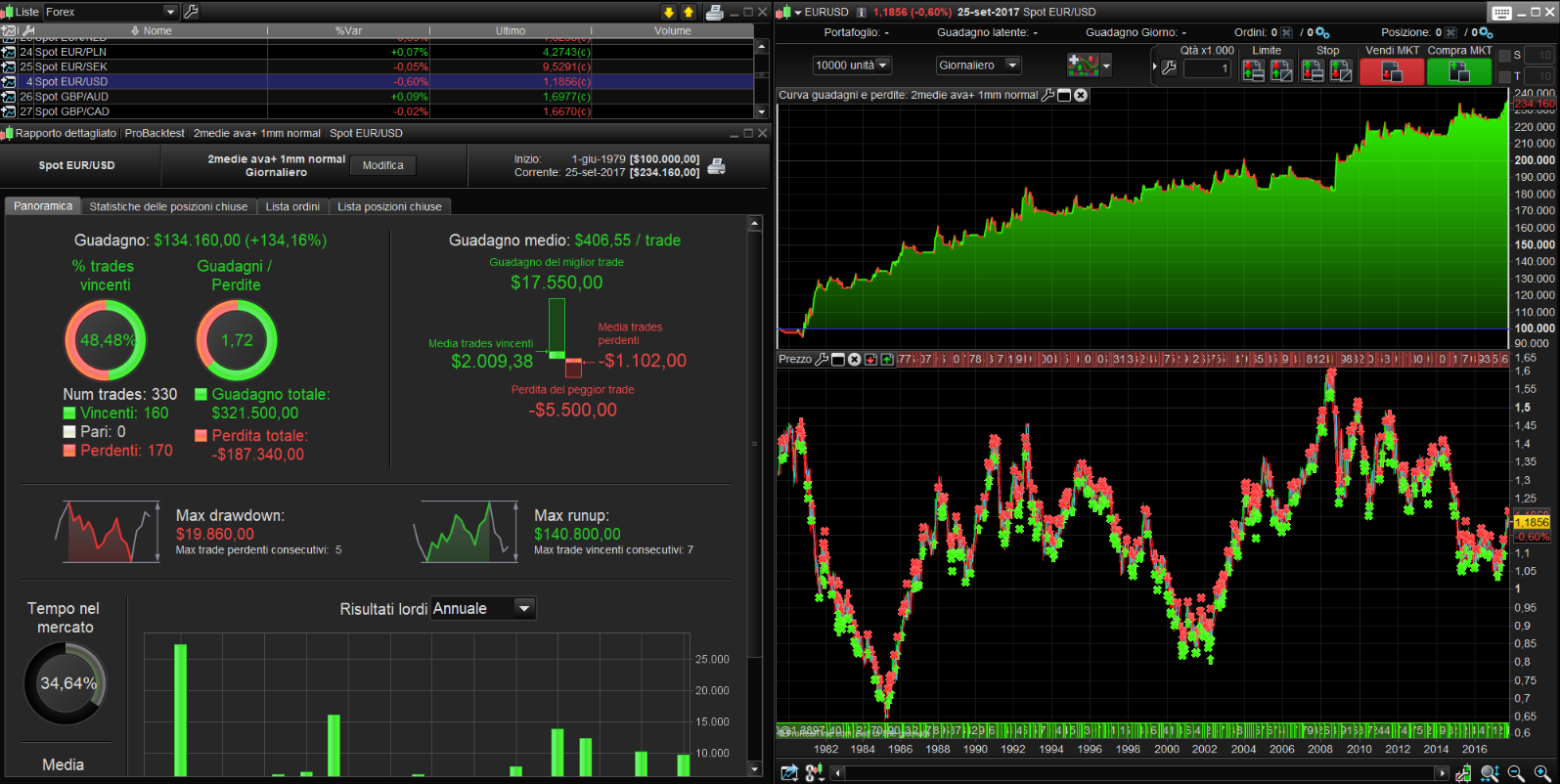The height and width of the screenshot is (784, 1560).
Task: Click the Modifica button
Action: [x=382, y=165]
